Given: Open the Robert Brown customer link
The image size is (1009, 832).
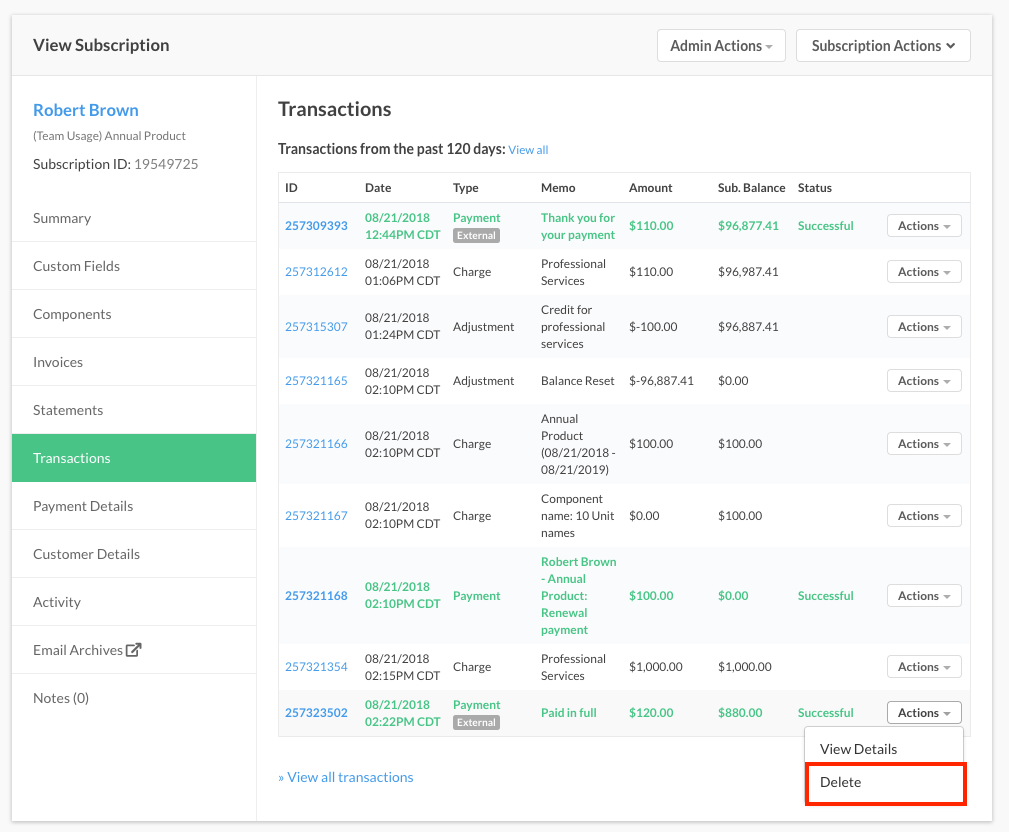Looking at the screenshot, I should pos(86,110).
